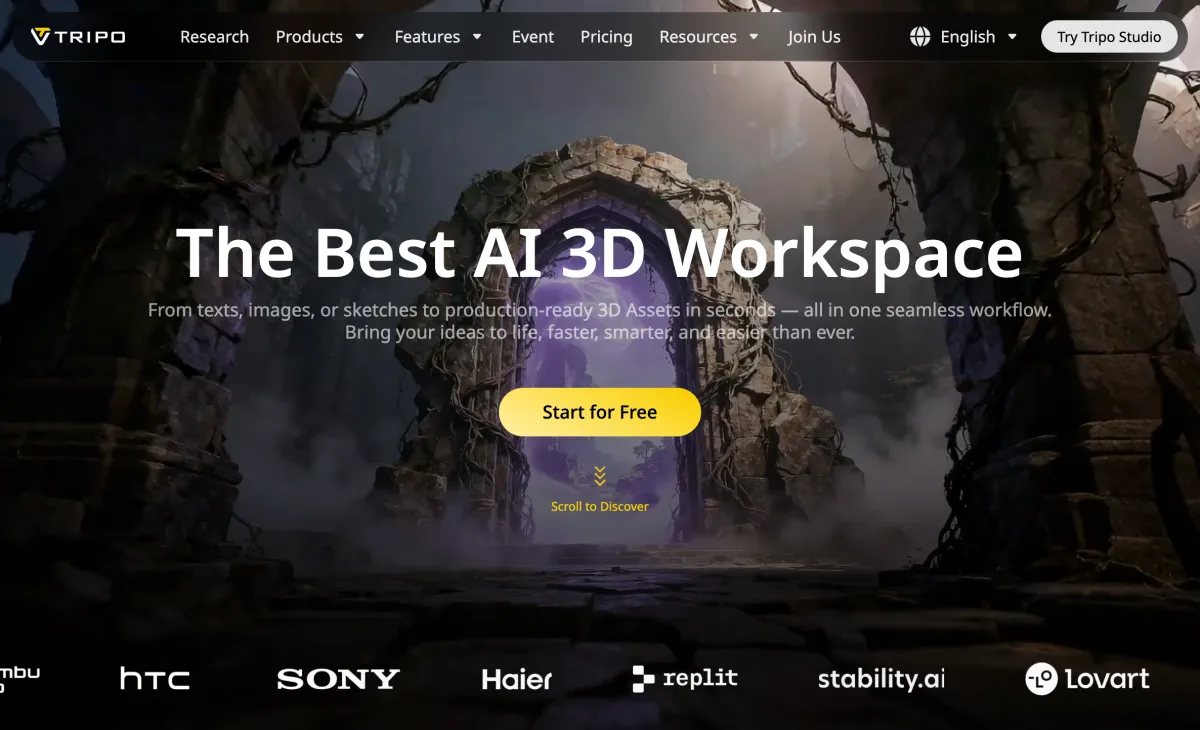Click the globe language icon
Viewport: 1200px width, 730px height.
[920, 37]
